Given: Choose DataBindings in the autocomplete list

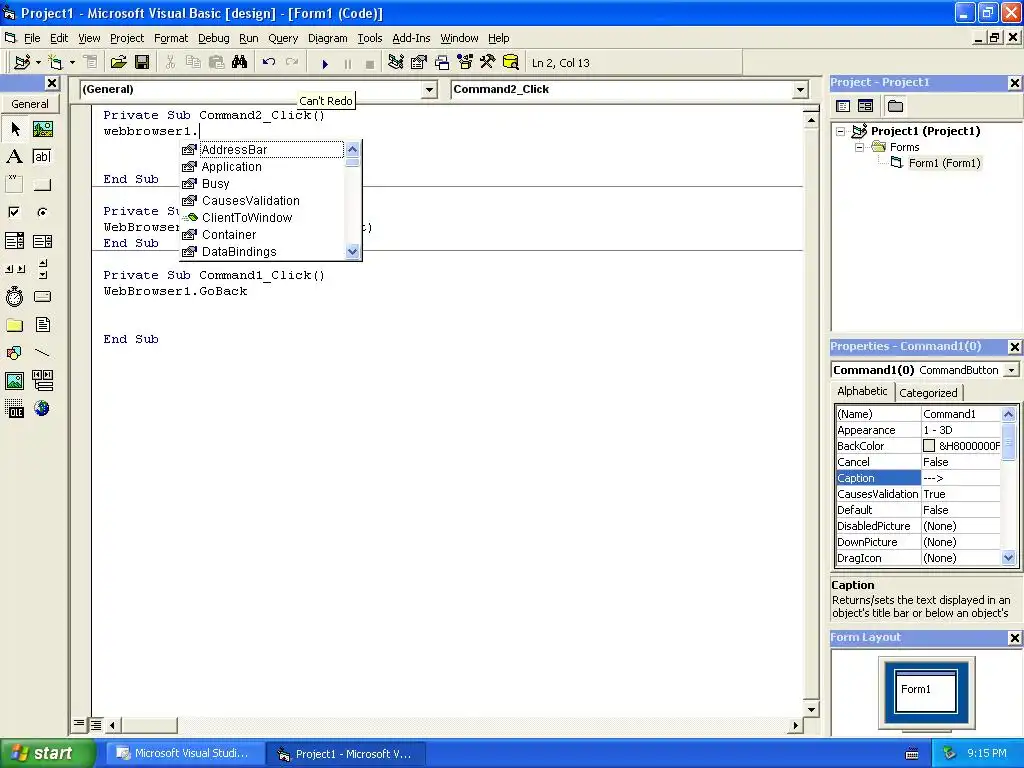Looking at the screenshot, I should (x=239, y=251).
